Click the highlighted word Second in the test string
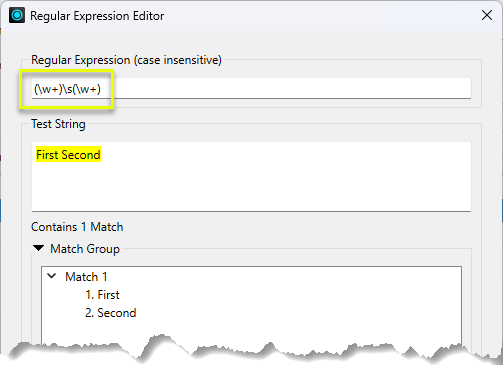Image resolution: width=503 pixels, height=365 pixels. pyautogui.click(x=80, y=155)
